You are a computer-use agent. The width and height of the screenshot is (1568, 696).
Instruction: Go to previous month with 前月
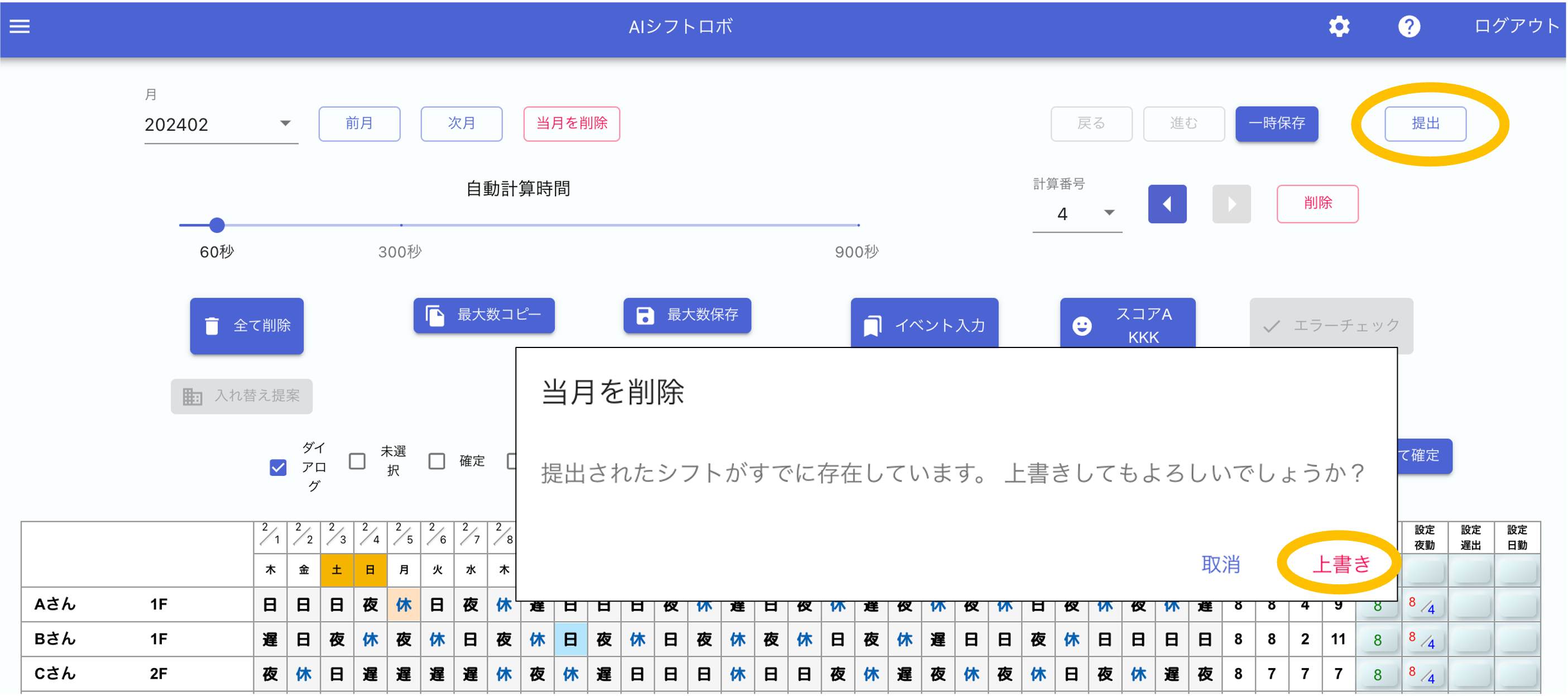pyautogui.click(x=359, y=123)
